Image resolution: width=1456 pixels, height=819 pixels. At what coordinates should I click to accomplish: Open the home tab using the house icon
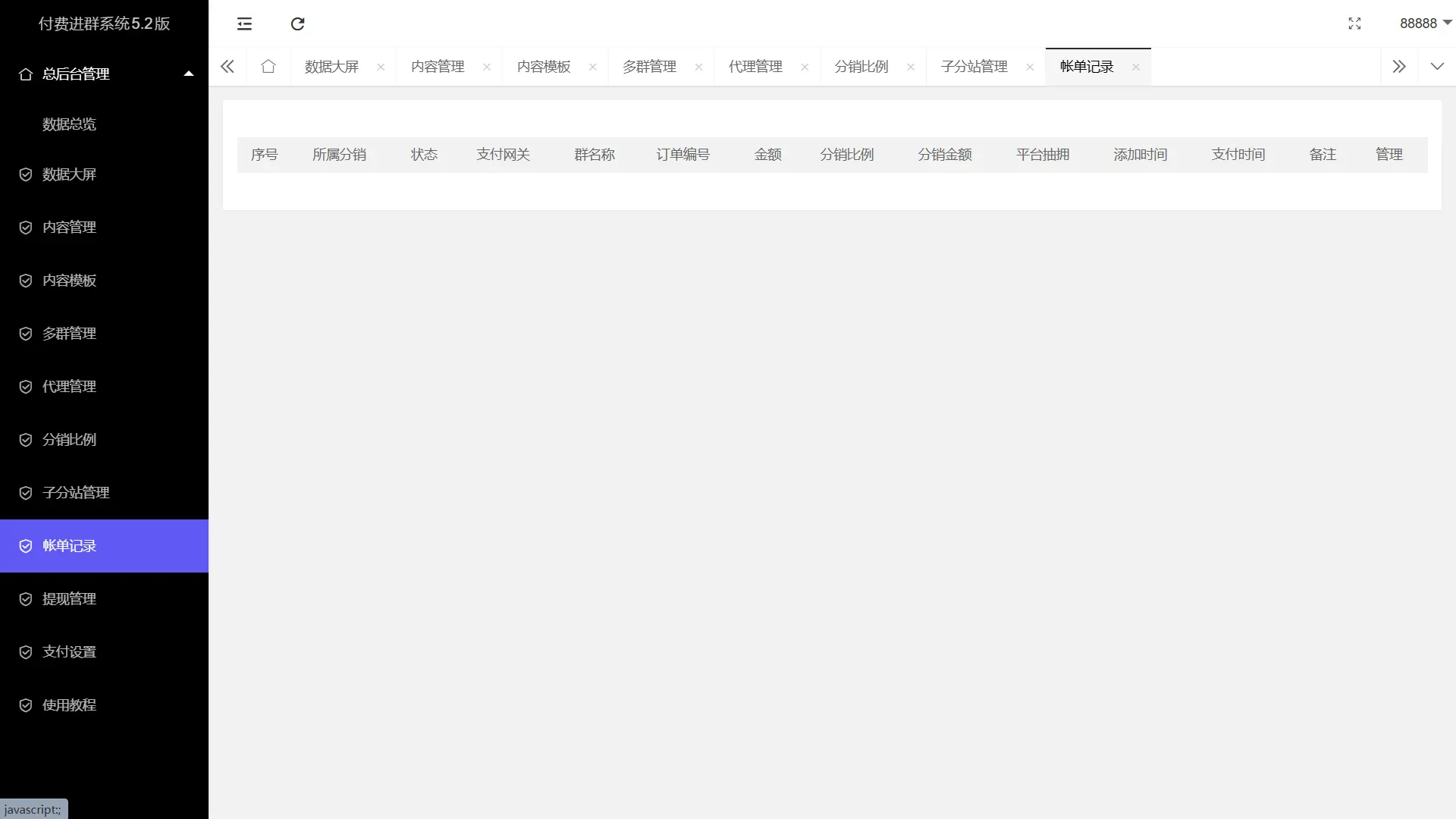[268, 66]
